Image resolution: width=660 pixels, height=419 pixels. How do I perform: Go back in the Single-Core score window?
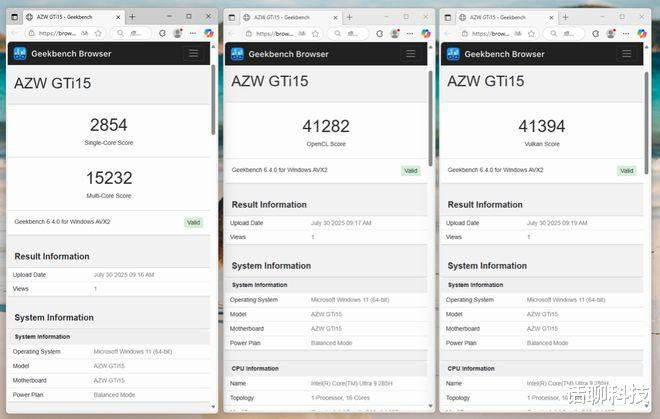[x=15, y=33]
